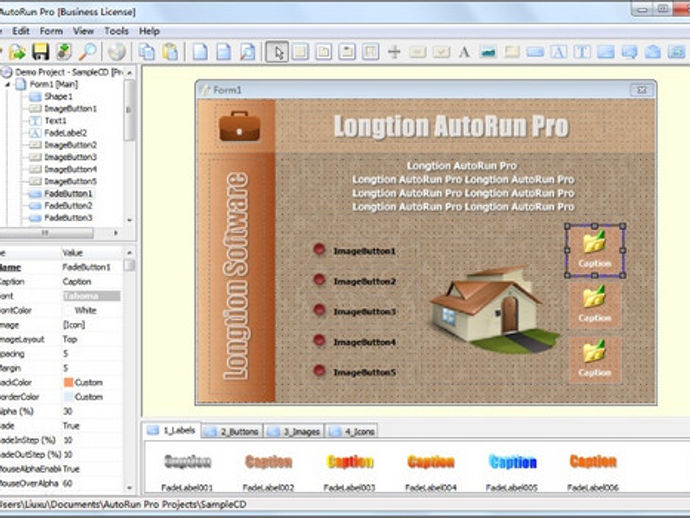The image size is (690, 518).
Task: Open the View menu
Action: coord(83,31)
